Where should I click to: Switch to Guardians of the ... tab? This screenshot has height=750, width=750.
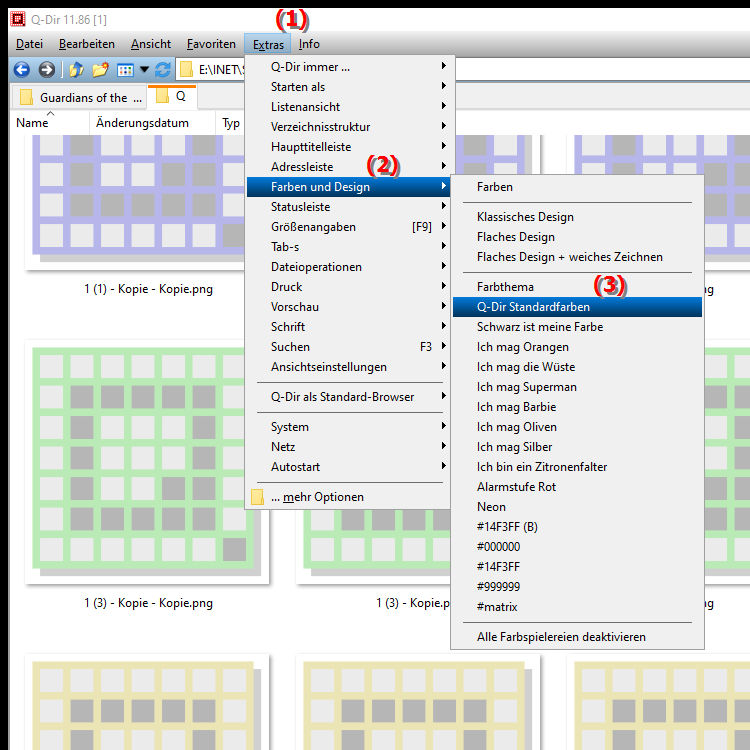coord(78,98)
